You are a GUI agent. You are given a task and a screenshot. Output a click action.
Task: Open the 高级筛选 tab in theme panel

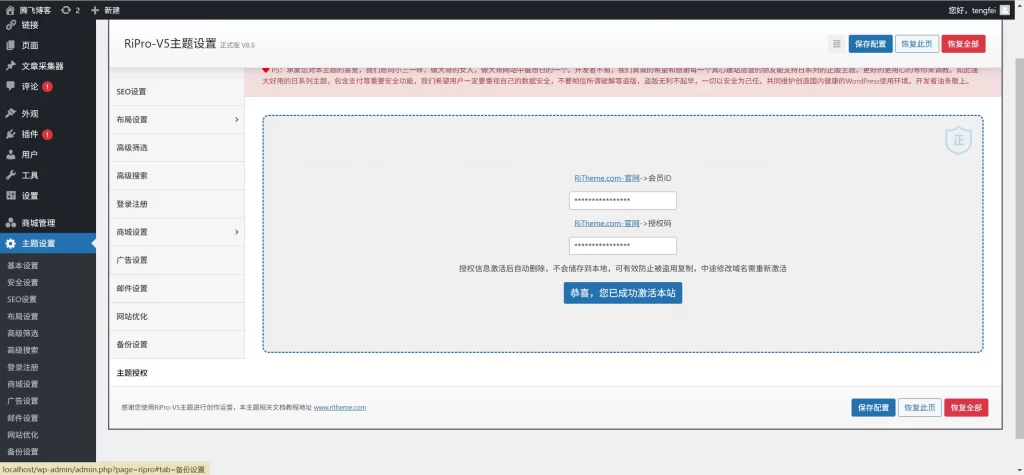[176, 148]
